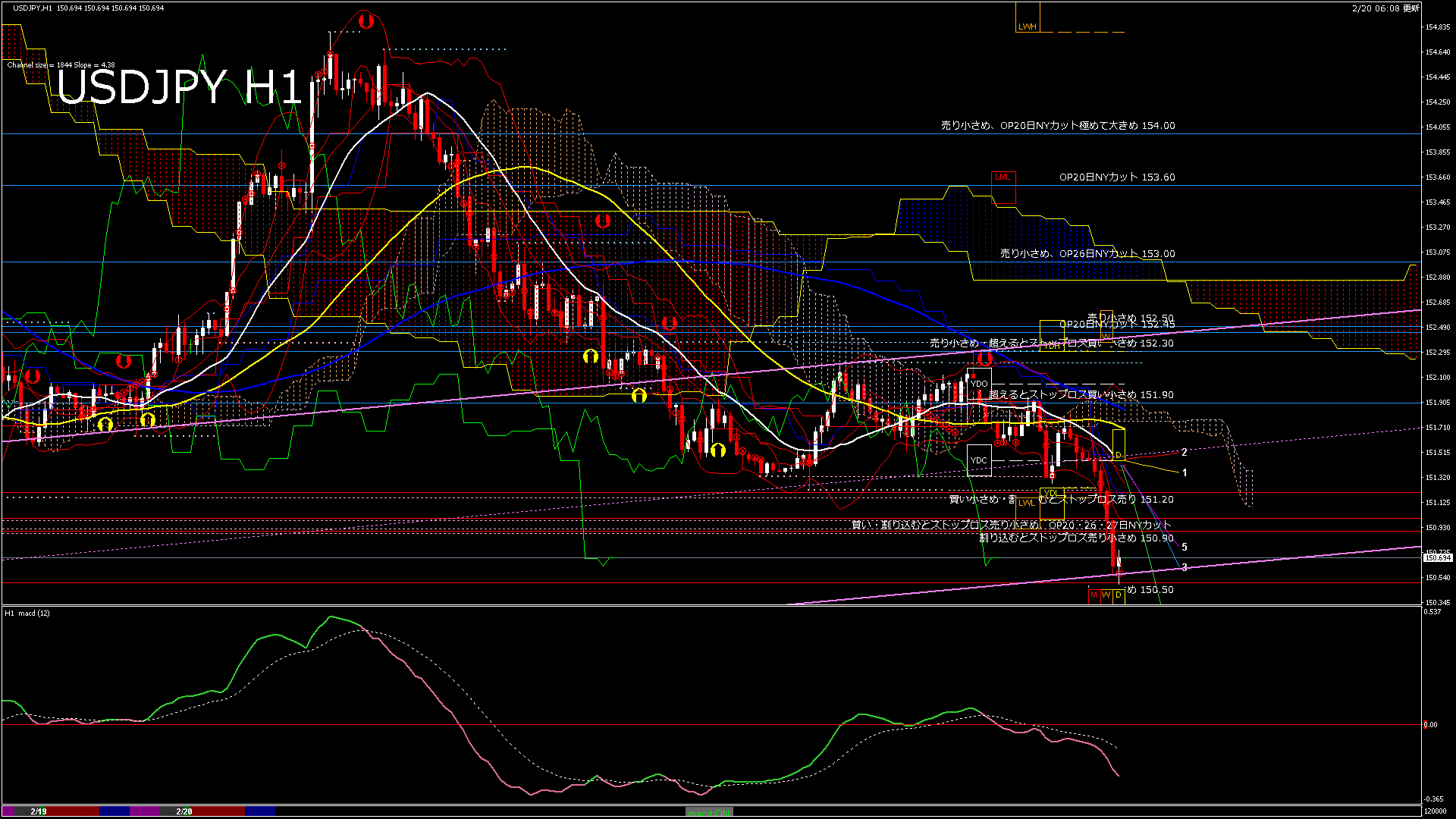Click the red arrow marker at the chart peak
This screenshot has width=1456, height=819.
point(366,21)
